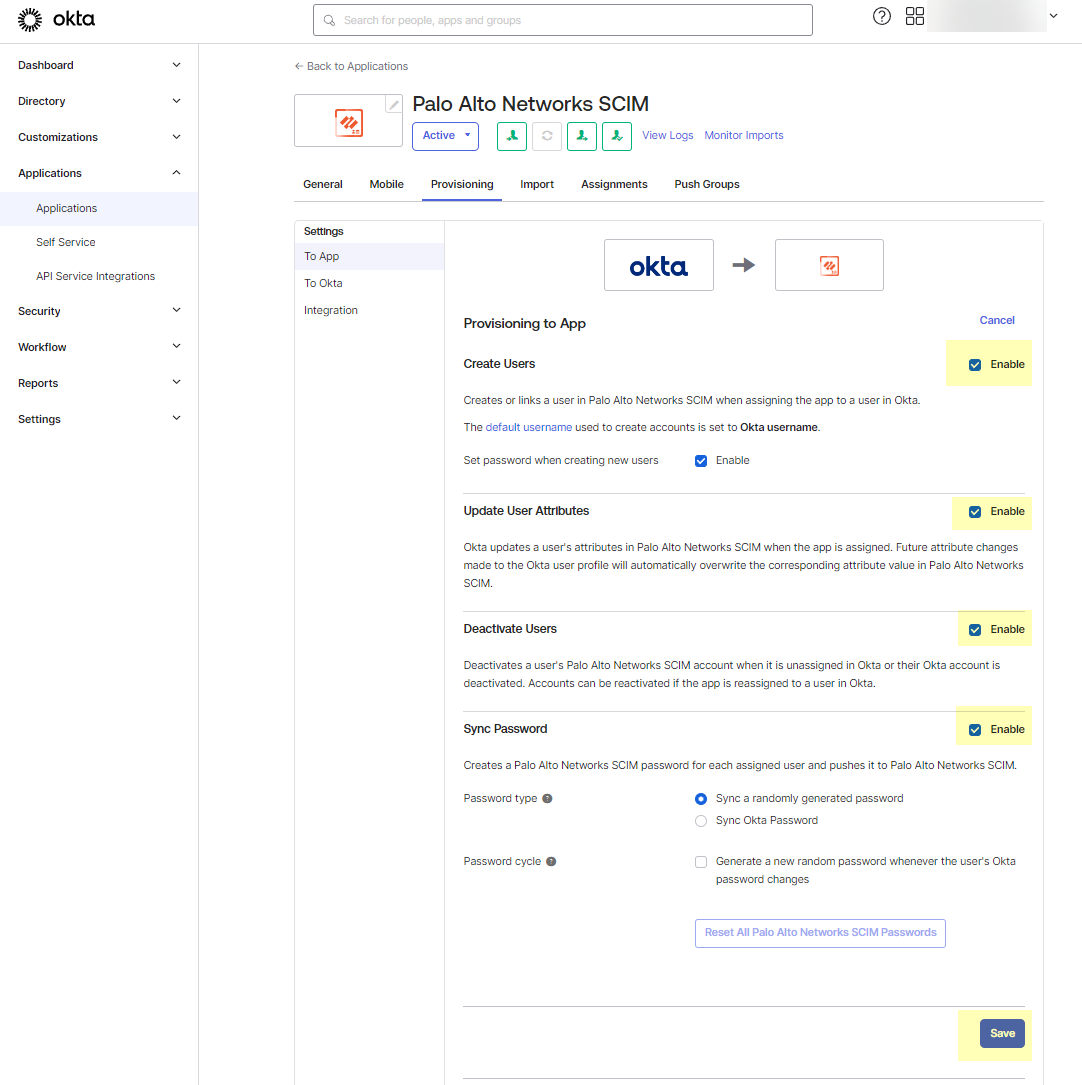The height and width of the screenshot is (1085, 1082).
Task: Select Sync a randomly generated password
Action: [701, 799]
